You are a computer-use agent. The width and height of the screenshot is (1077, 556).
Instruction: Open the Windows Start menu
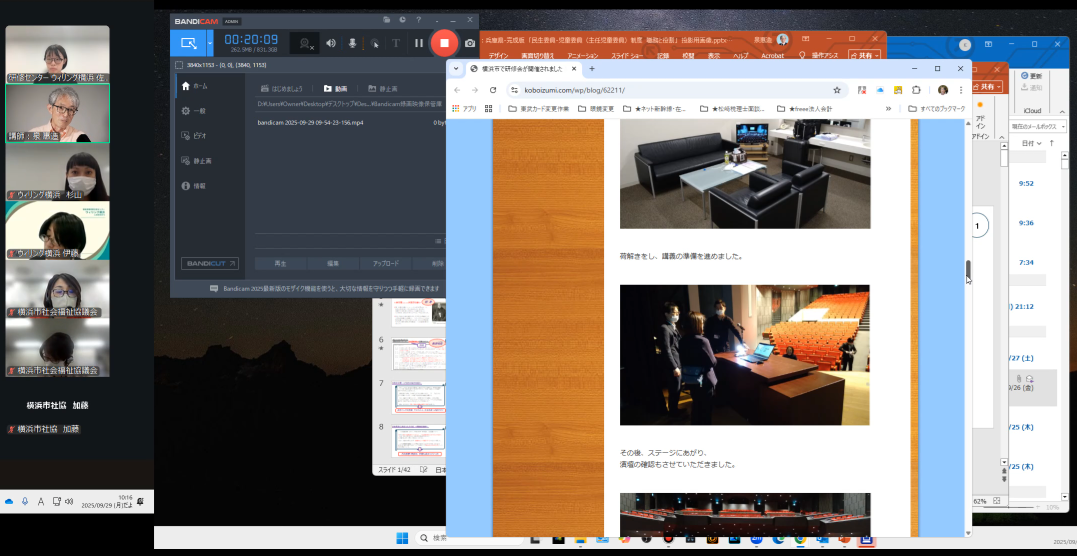(x=402, y=538)
